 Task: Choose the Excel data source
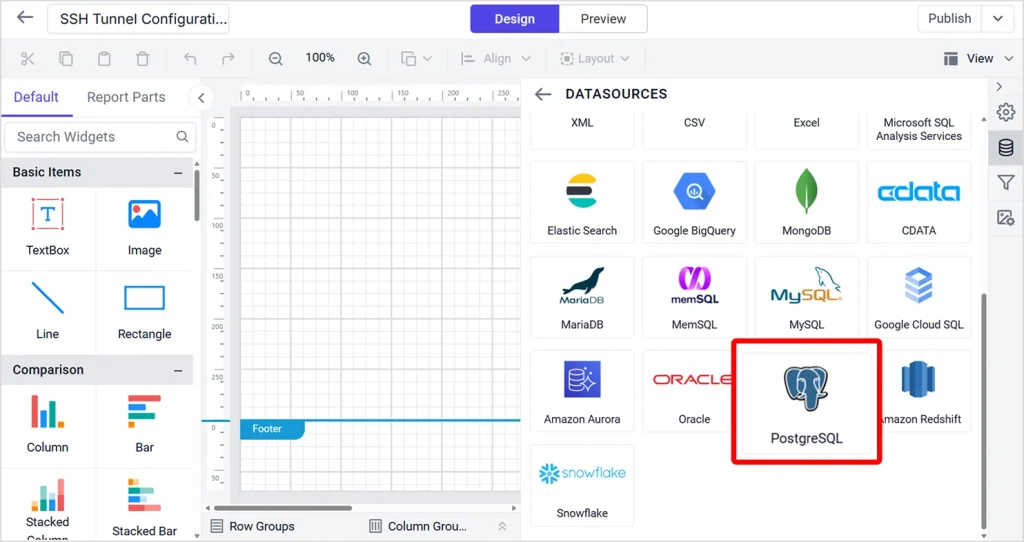point(807,129)
